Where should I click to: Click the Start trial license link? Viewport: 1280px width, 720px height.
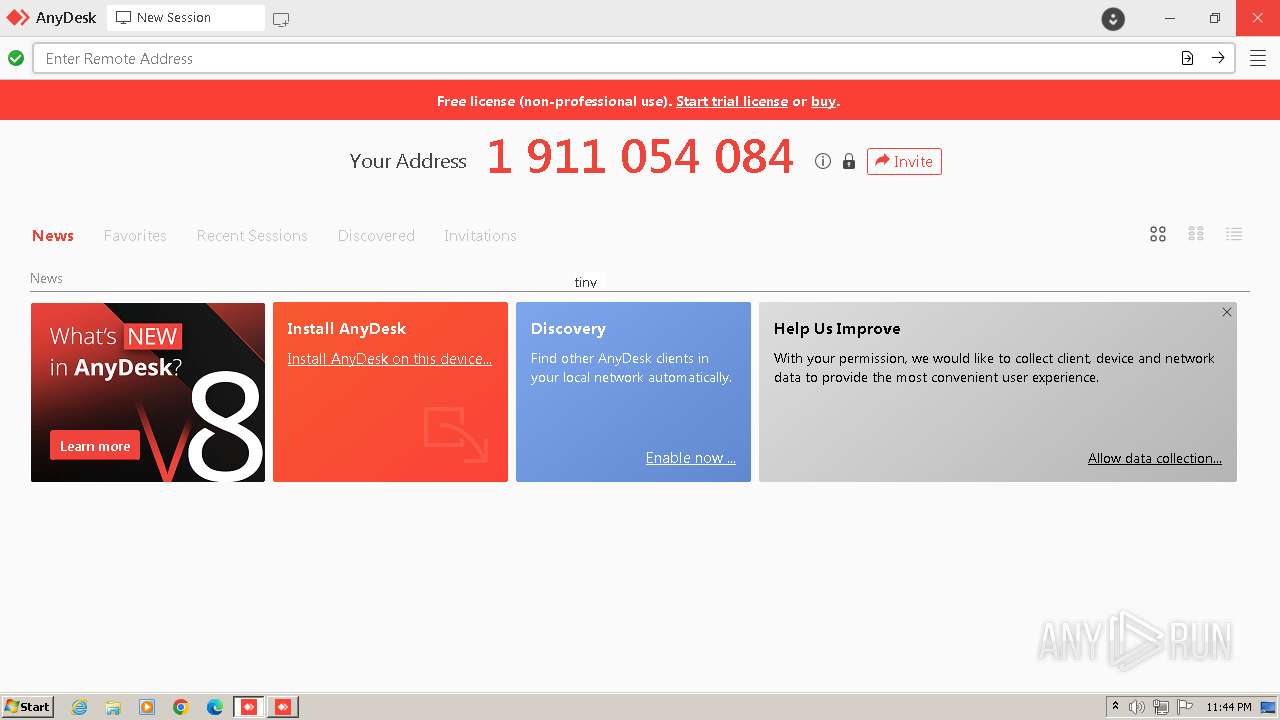tap(732, 101)
